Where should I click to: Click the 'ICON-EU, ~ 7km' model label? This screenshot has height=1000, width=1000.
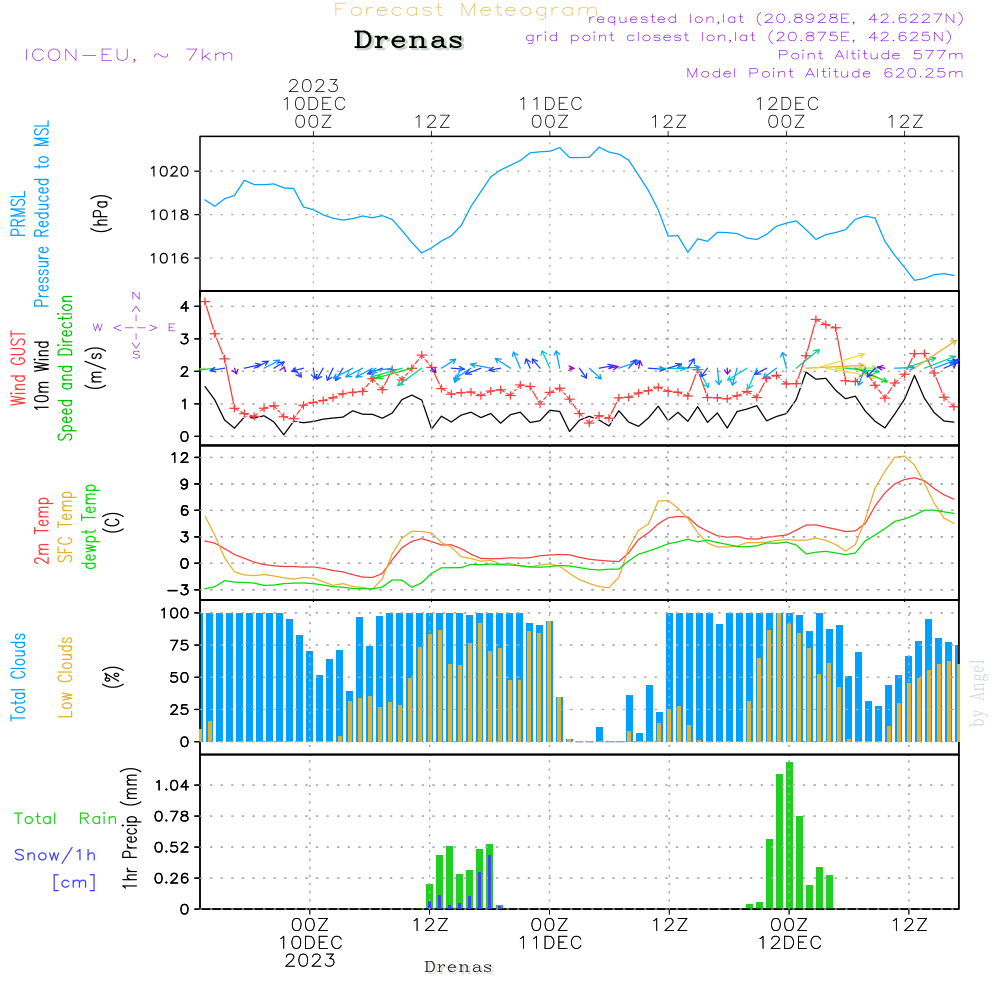[129, 55]
